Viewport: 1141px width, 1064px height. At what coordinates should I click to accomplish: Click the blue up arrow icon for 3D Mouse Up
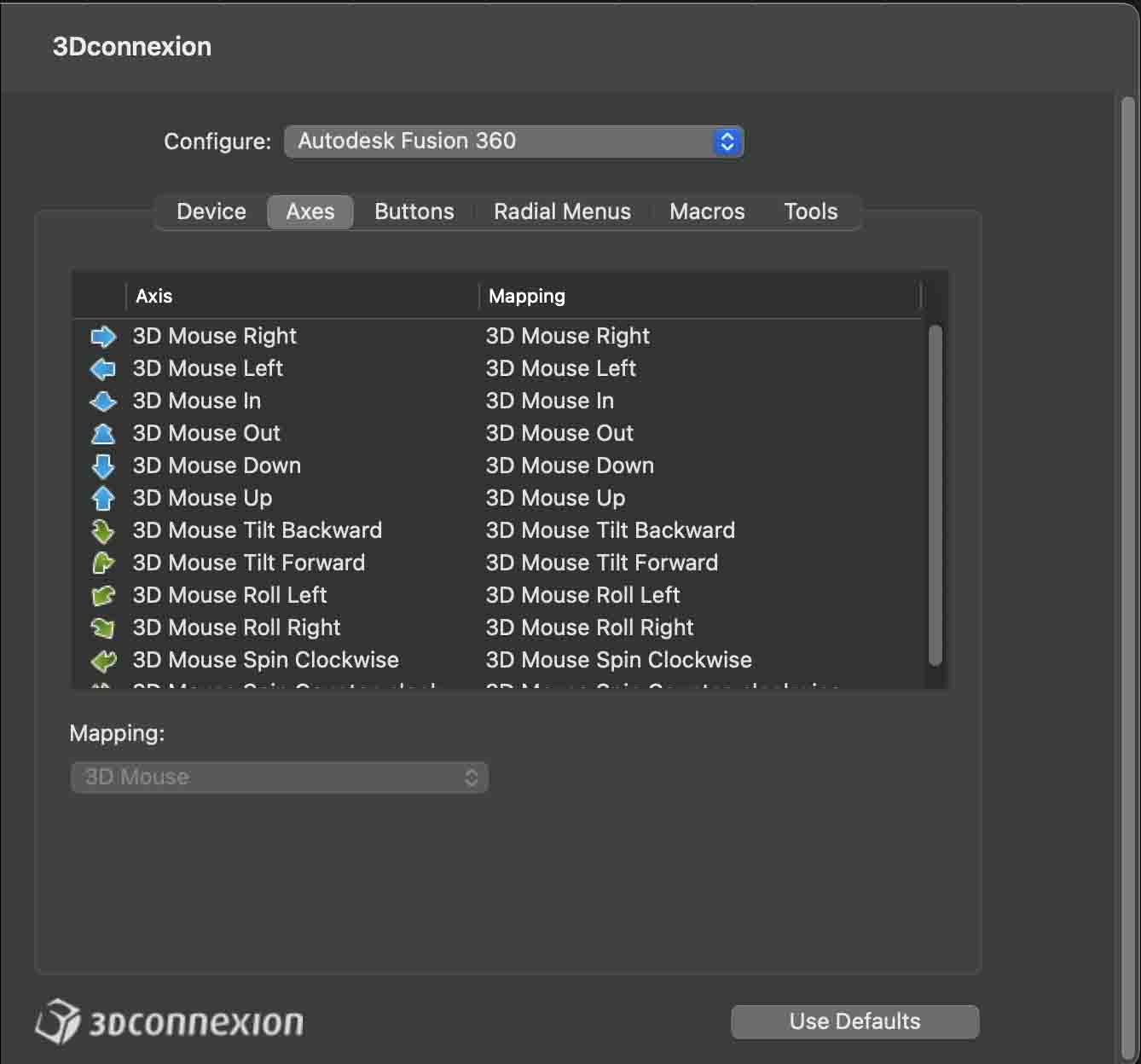pos(103,499)
